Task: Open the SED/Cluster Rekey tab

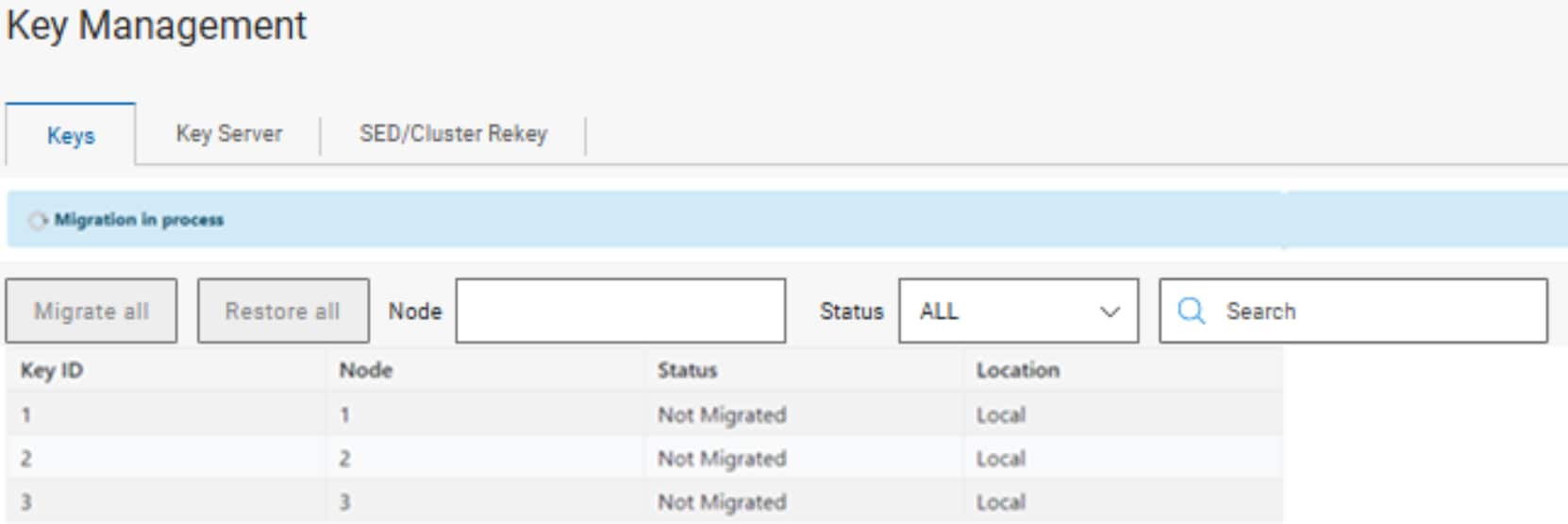Action: pos(453,134)
